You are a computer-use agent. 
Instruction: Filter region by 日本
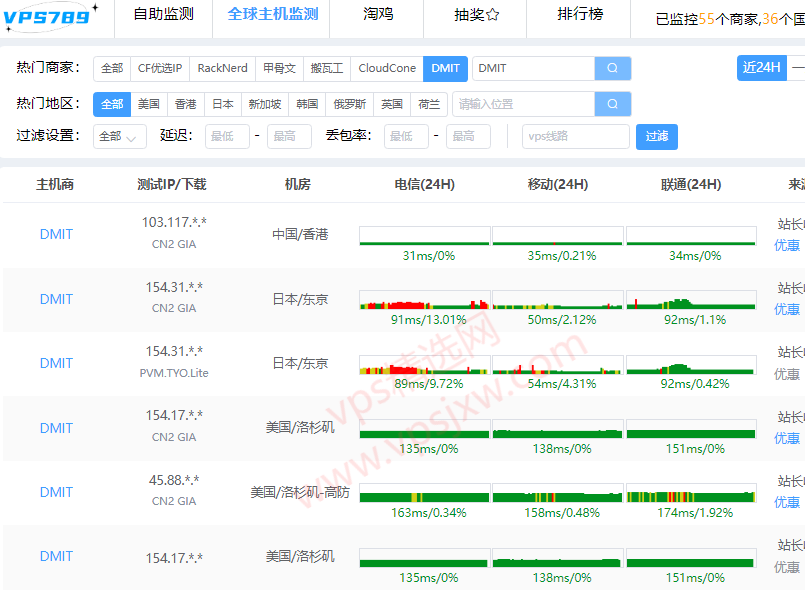[223, 104]
